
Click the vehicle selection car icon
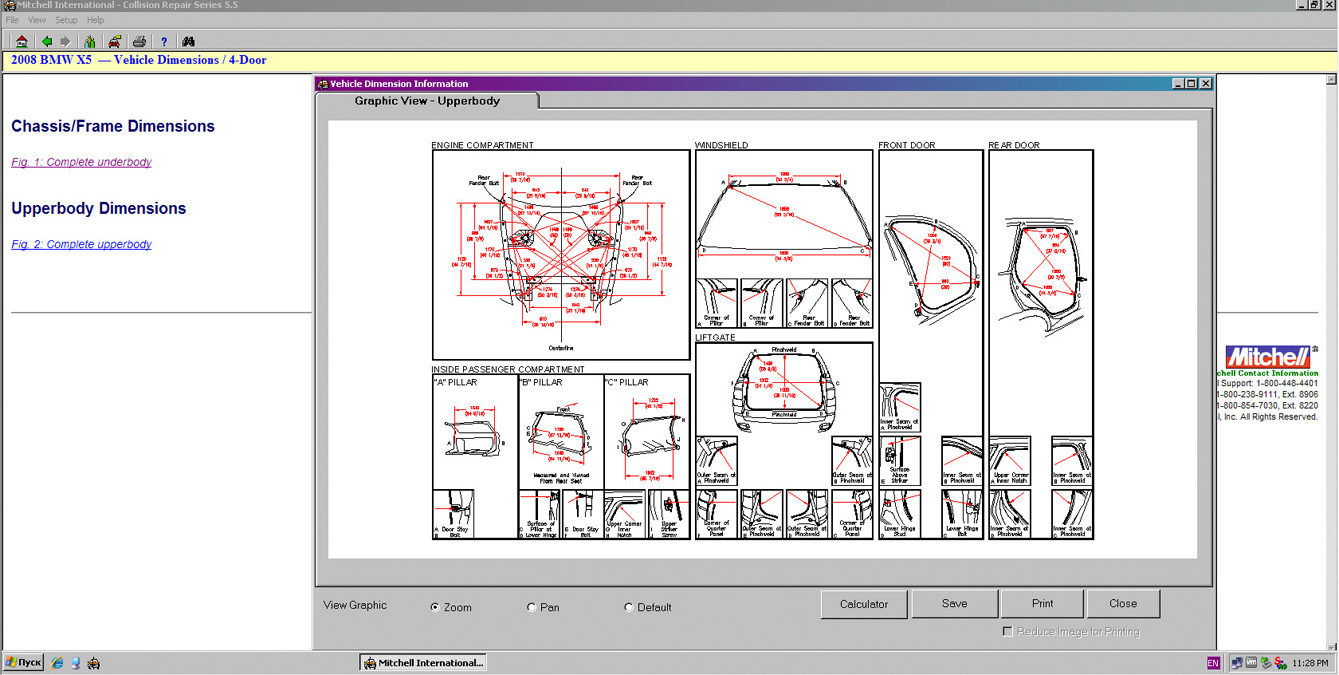pyautogui.click(x=115, y=41)
